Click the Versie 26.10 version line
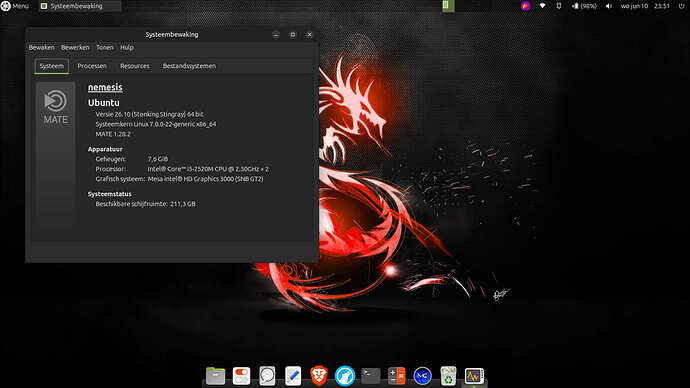Image resolution: width=690 pixels, height=388 pixels. pos(149,114)
